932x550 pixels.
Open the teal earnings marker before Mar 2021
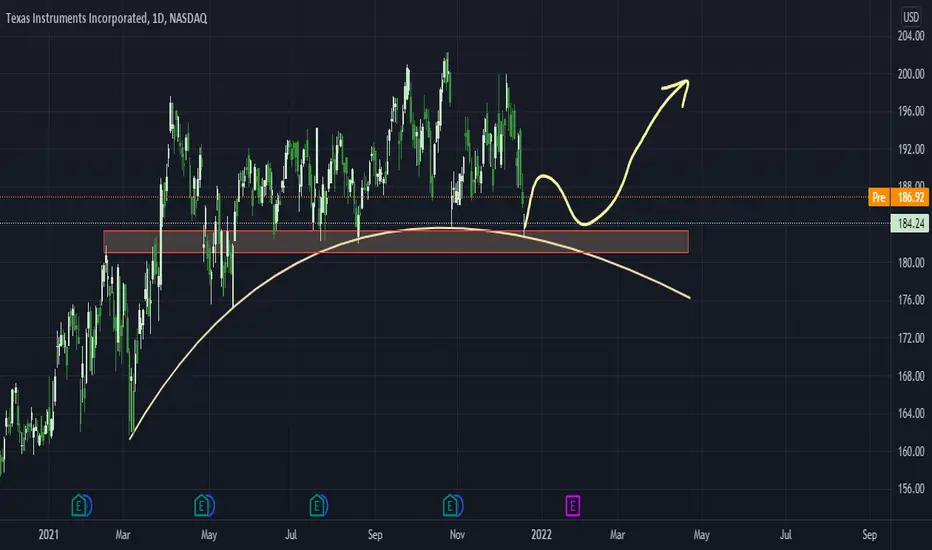tap(79, 506)
